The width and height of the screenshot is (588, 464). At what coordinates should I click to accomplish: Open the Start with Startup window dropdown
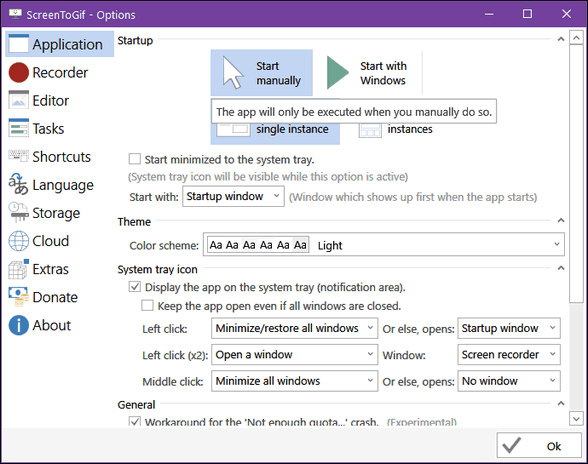(x=233, y=196)
